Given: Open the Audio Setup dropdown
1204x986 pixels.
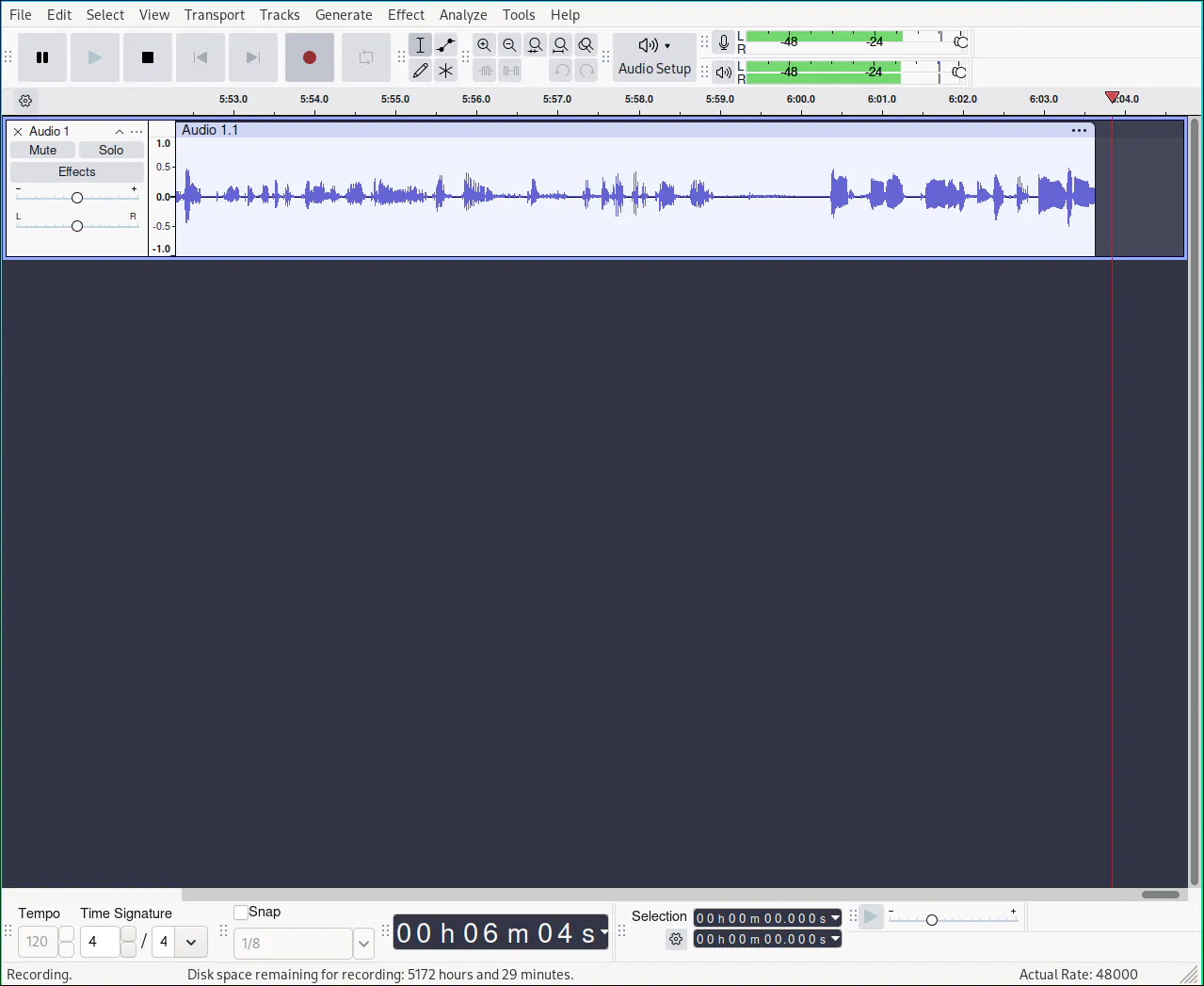Looking at the screenshot, I should pyautogui.click(x=653, y=57).
